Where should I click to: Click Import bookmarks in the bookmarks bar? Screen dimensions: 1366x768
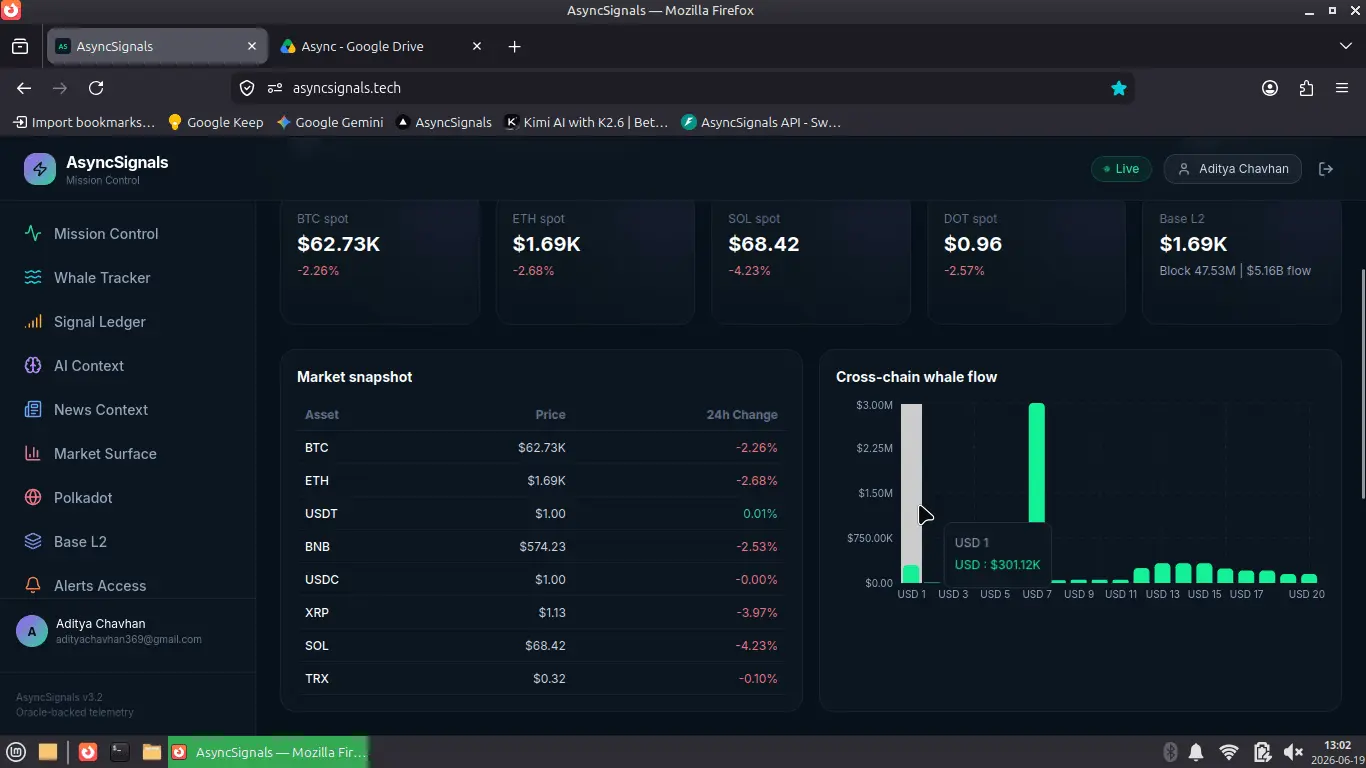84,122
